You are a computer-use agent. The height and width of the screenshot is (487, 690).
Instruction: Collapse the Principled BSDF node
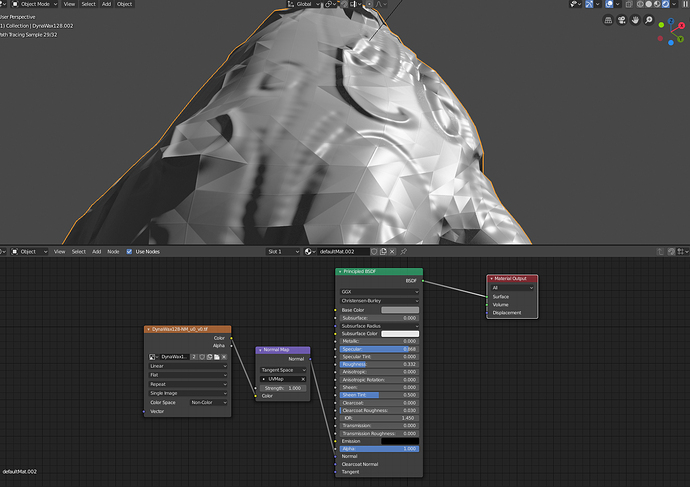pyautogui.click(x=340, y=272)
